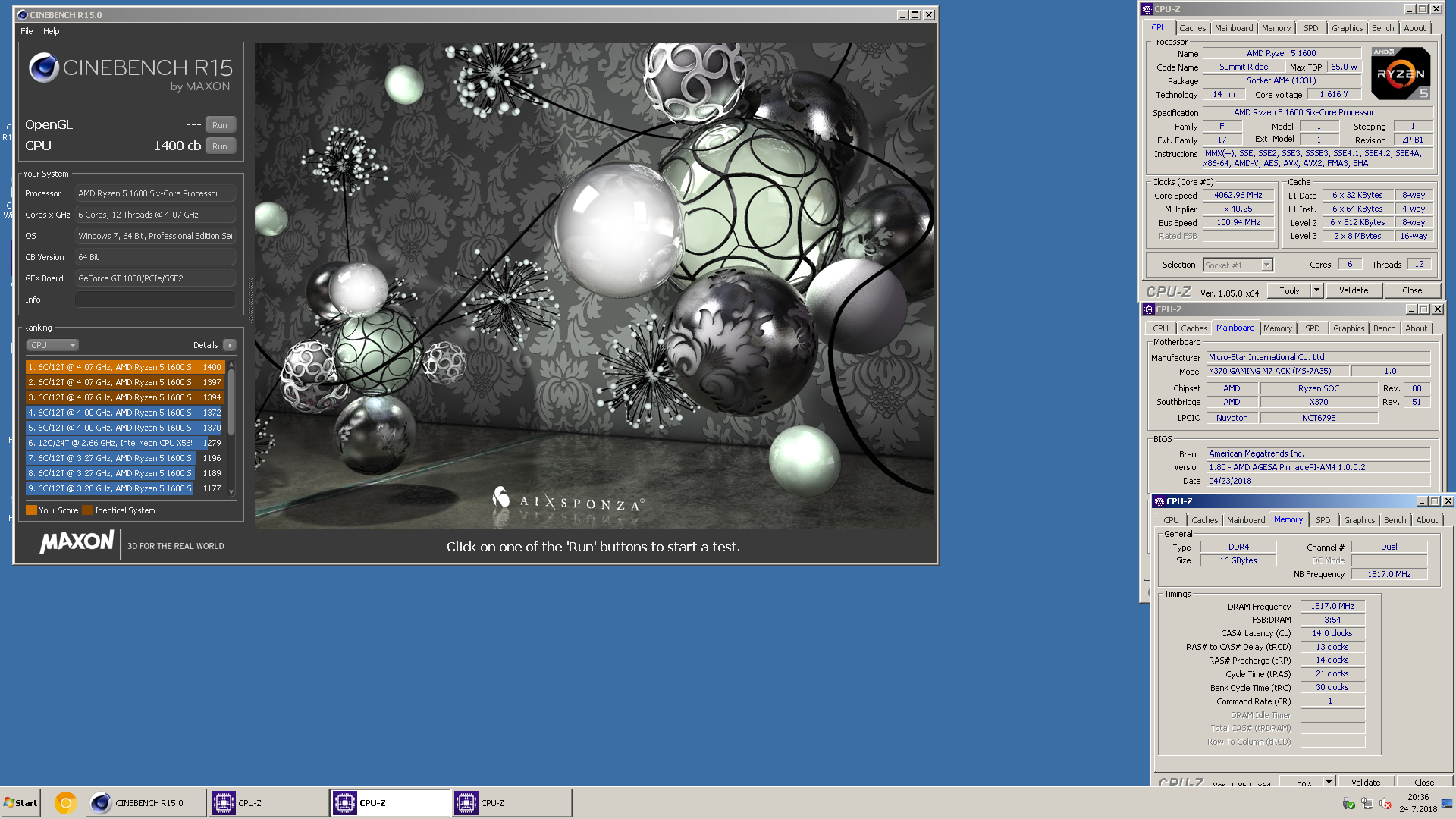Open the File menu in Cinebench
The height and width of the screenshot is (819, 1456).
27,31
